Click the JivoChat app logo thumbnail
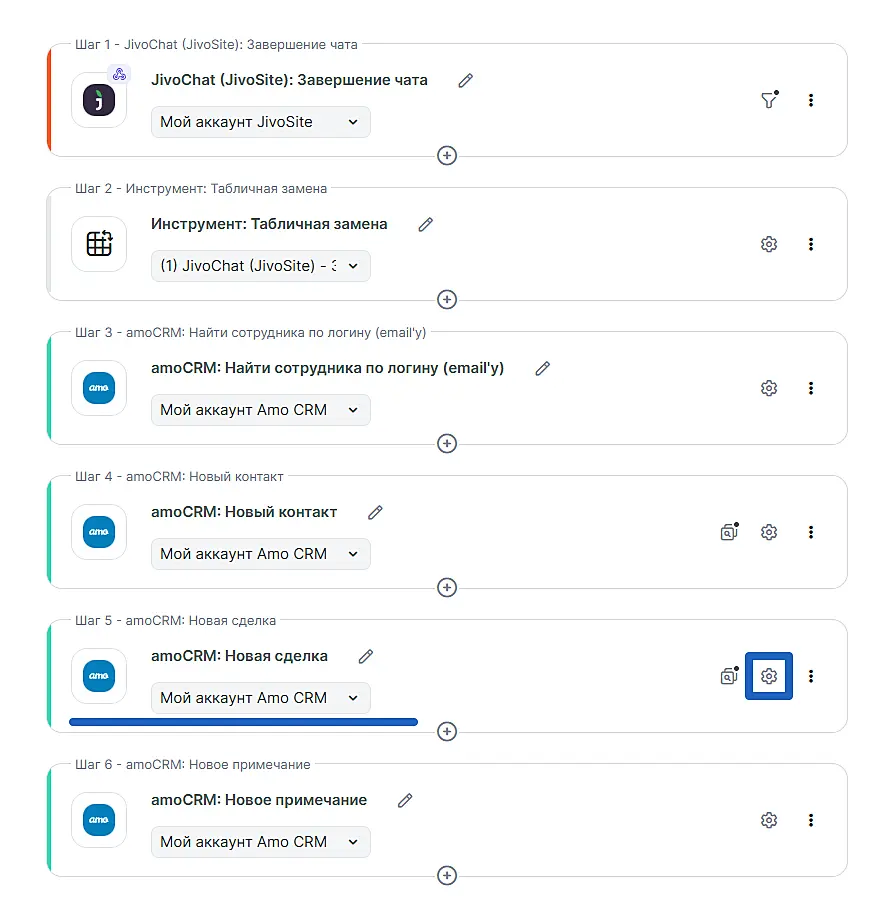The image size is (879, 922). coord(99,100)
